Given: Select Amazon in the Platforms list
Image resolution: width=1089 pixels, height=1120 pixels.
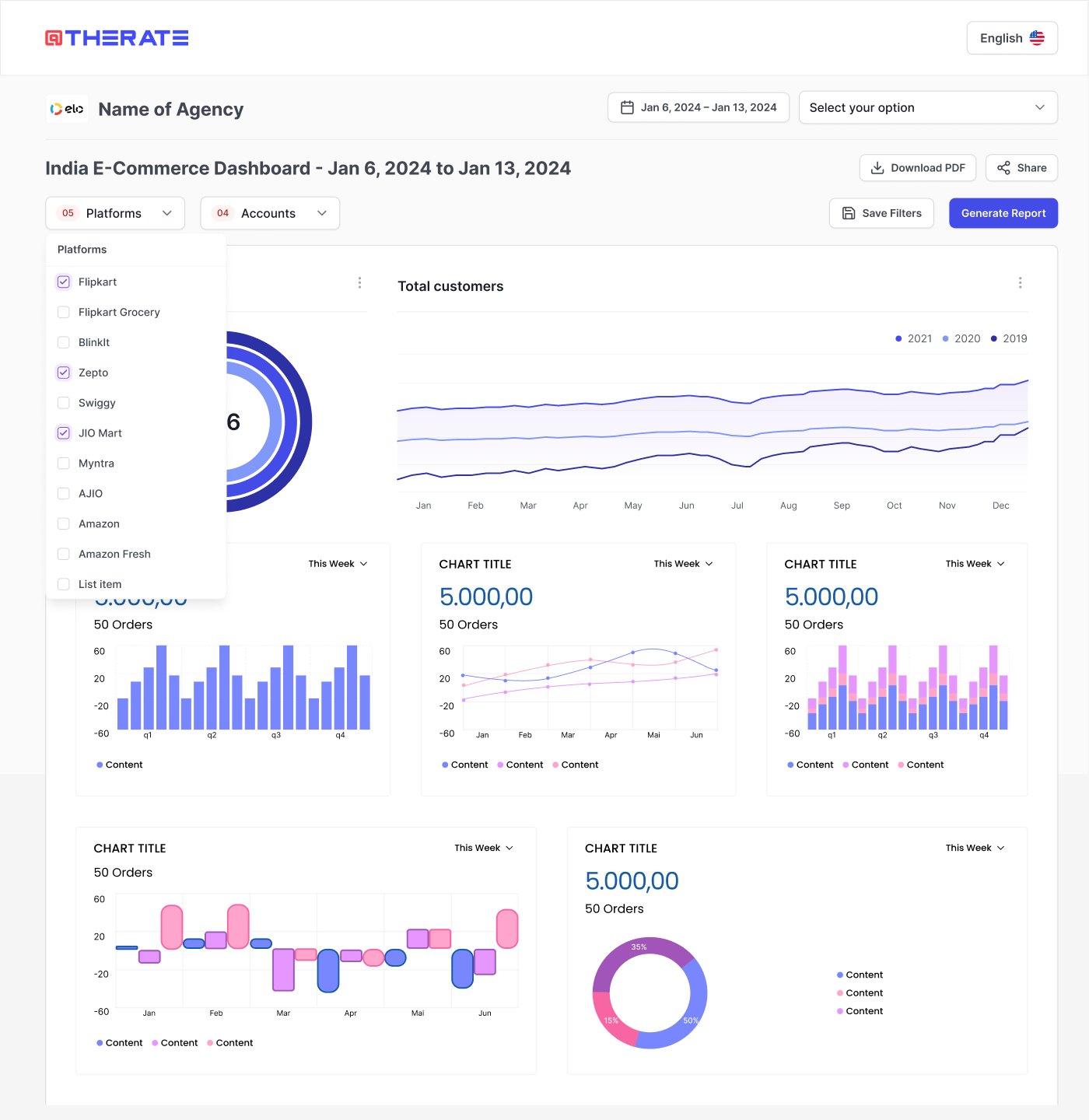Looking at the screenshot, I should click(136, 524).
